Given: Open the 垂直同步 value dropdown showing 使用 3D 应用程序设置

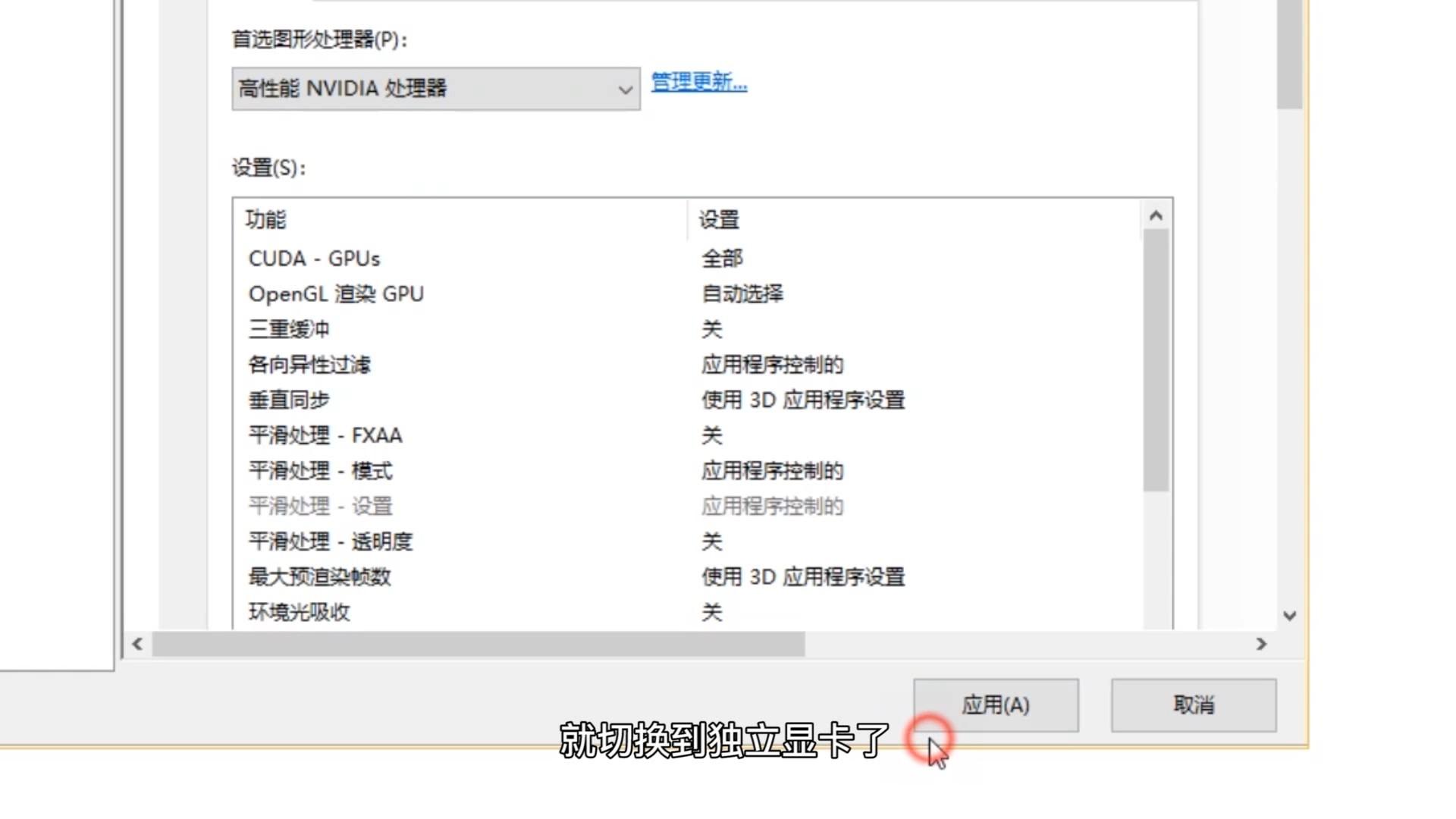Looking at the screenshot, I should coord(802,400).
